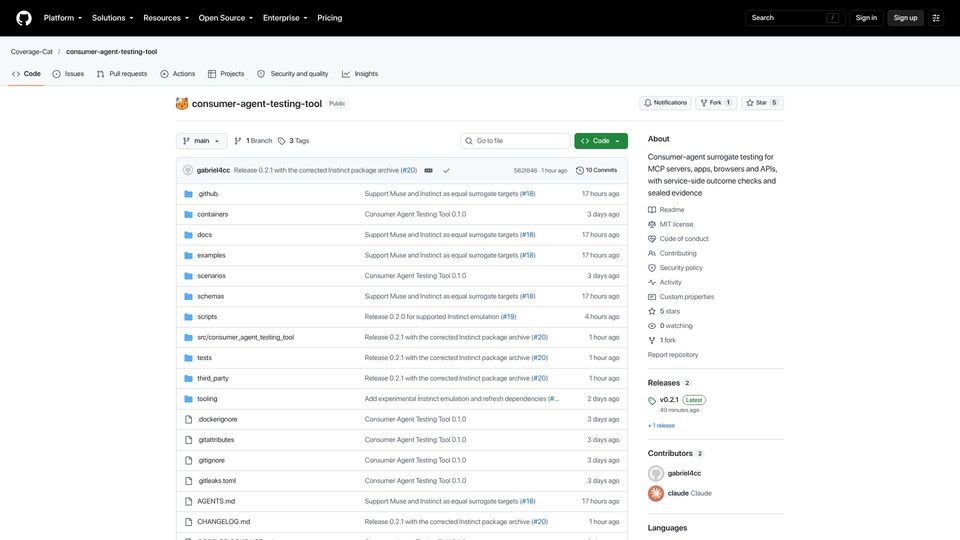Viewport: 960px width, 540px height.
Task: Open claude contributor profile
Action: tap(678, 493)
